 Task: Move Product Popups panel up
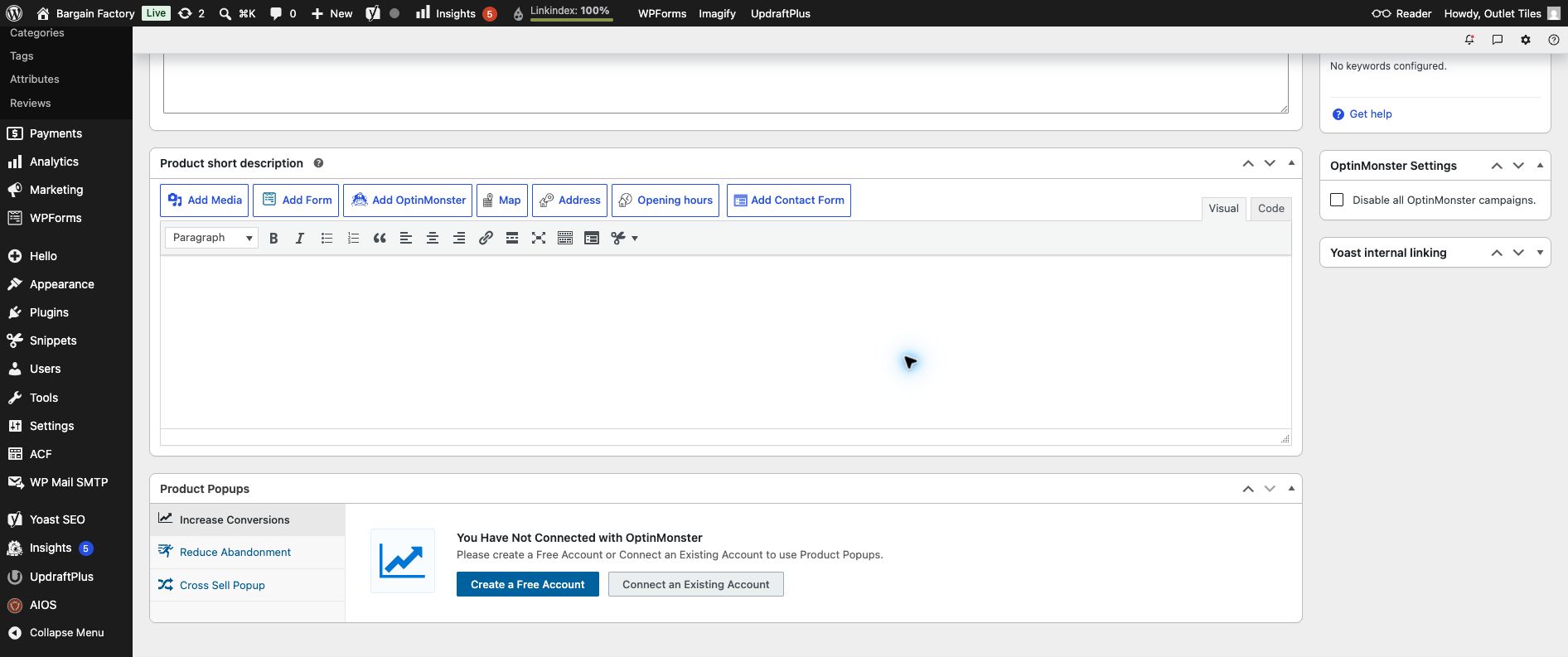coord(1248,489)
